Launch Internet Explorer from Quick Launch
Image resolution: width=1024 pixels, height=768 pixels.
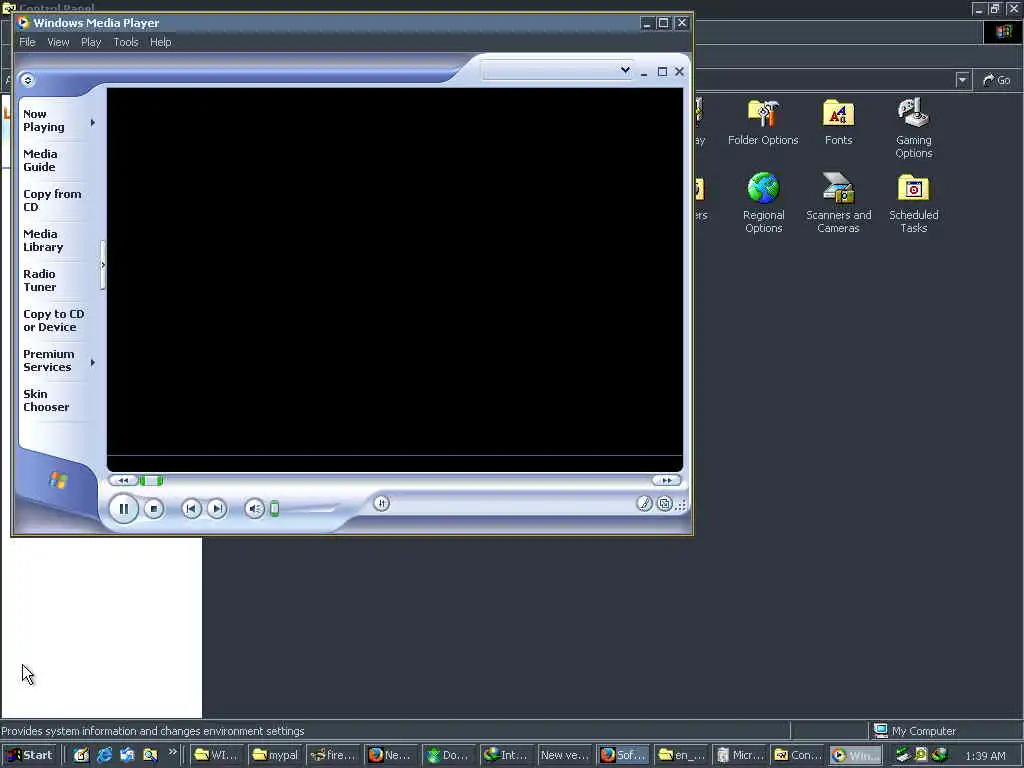[x=104, y=755]
